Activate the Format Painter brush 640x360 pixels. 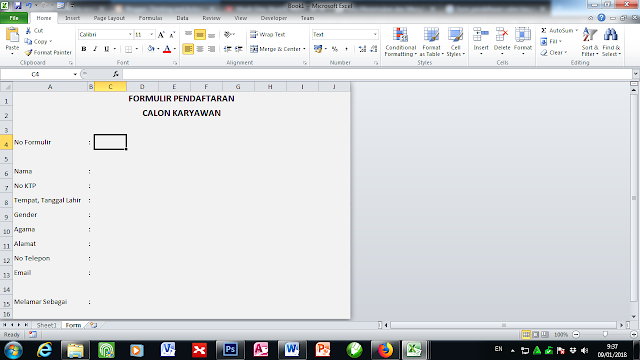click(28, 52)
